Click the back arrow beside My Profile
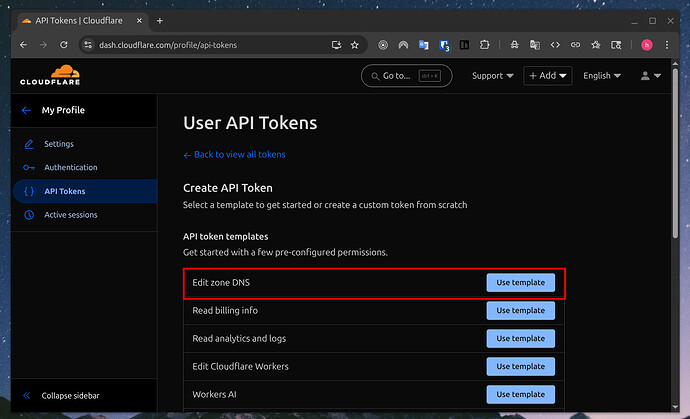Viewport: 690px width, 419px height. [26, 110]
